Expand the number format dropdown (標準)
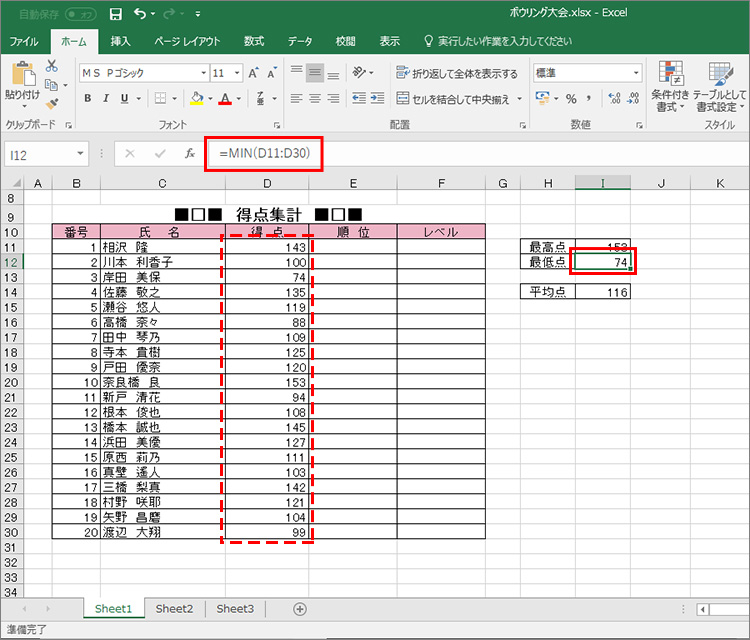This screenshot has width=750, height=640. (x=636, y=73)
